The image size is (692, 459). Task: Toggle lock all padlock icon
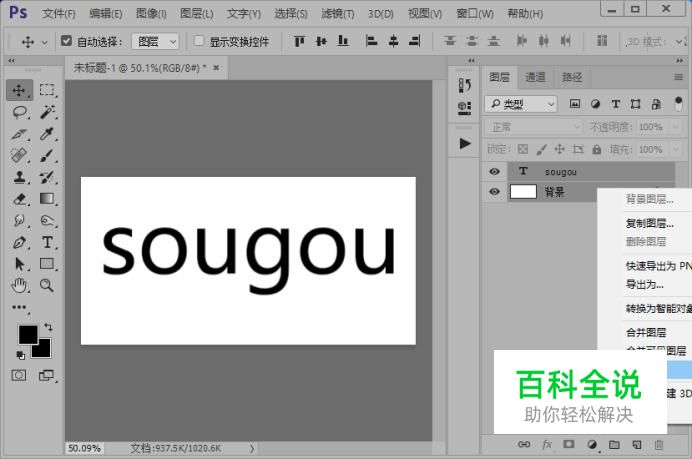click(597, 149)
